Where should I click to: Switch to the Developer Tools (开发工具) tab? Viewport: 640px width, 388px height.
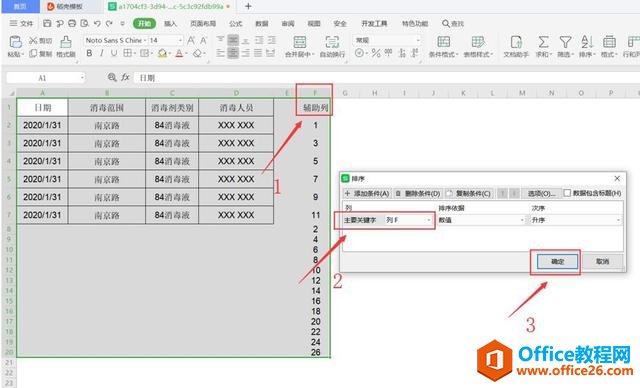point(374,23)
